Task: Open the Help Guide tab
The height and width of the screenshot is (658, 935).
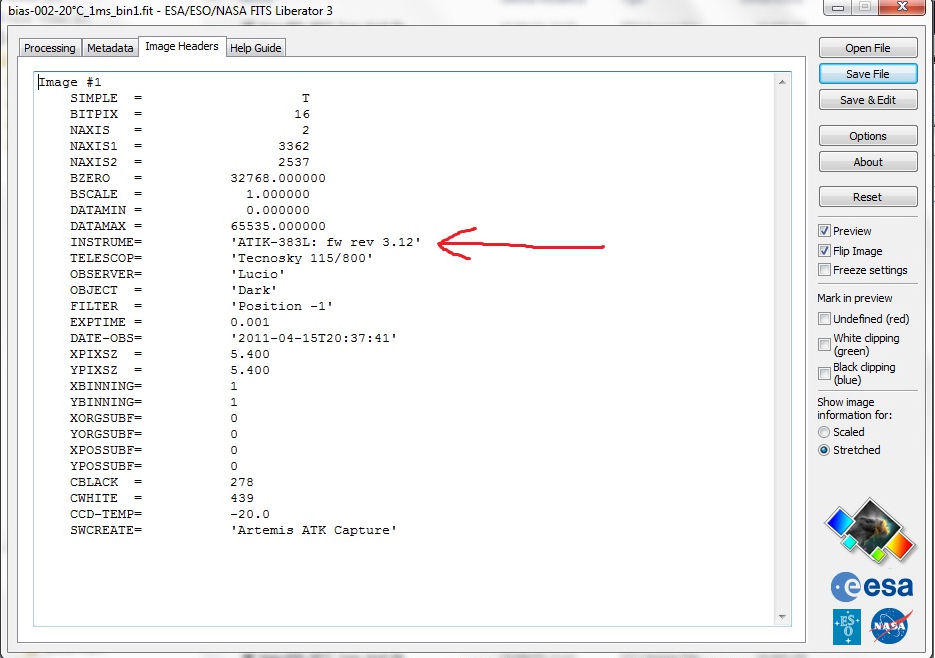Action: (x=255, y=48)
